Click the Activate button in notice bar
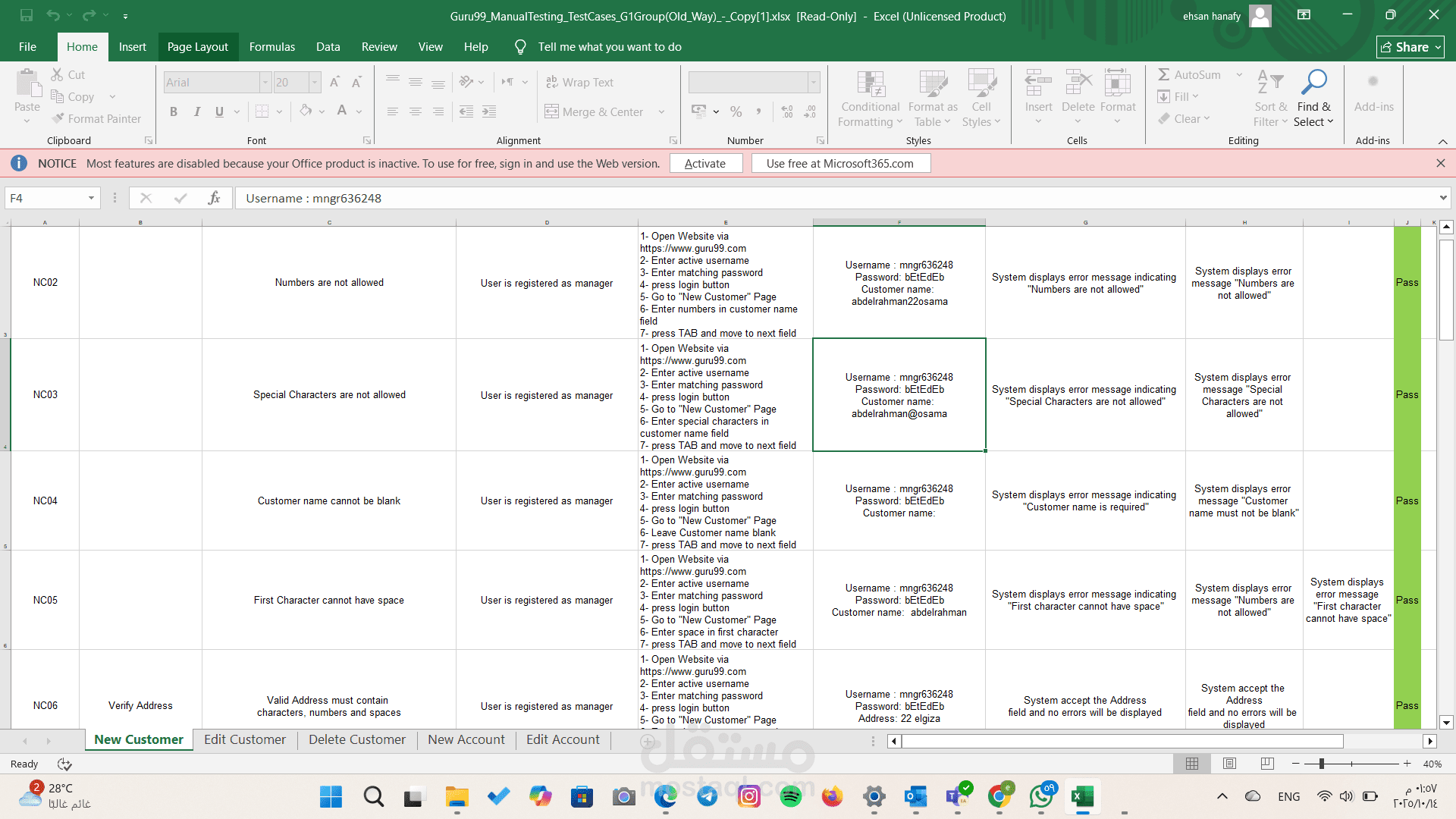Image resolution: width=1456 pixels, height=819 pixels. coord(704,163)
